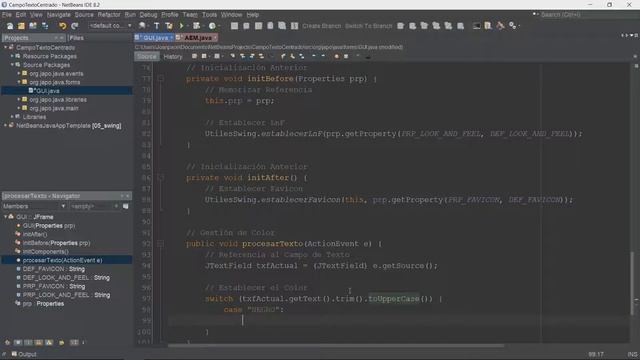Open the Navigate menu

point(58,15)
